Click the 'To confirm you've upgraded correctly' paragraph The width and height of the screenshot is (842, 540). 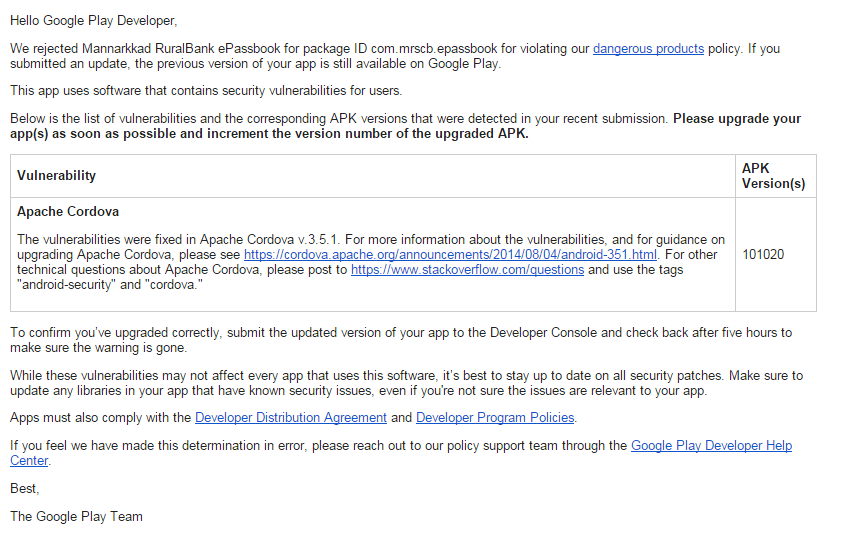click(x=401, y=340)
